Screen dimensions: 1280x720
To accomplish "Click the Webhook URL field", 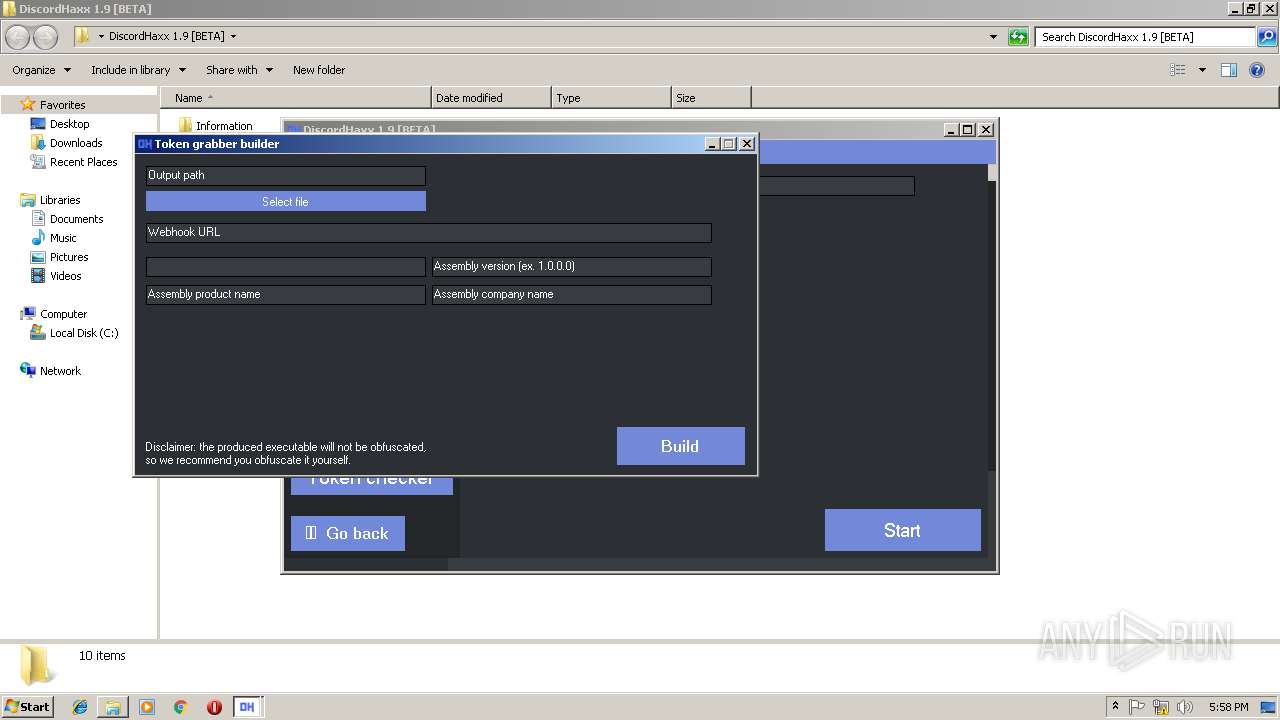I will click(x=429, y=232).
